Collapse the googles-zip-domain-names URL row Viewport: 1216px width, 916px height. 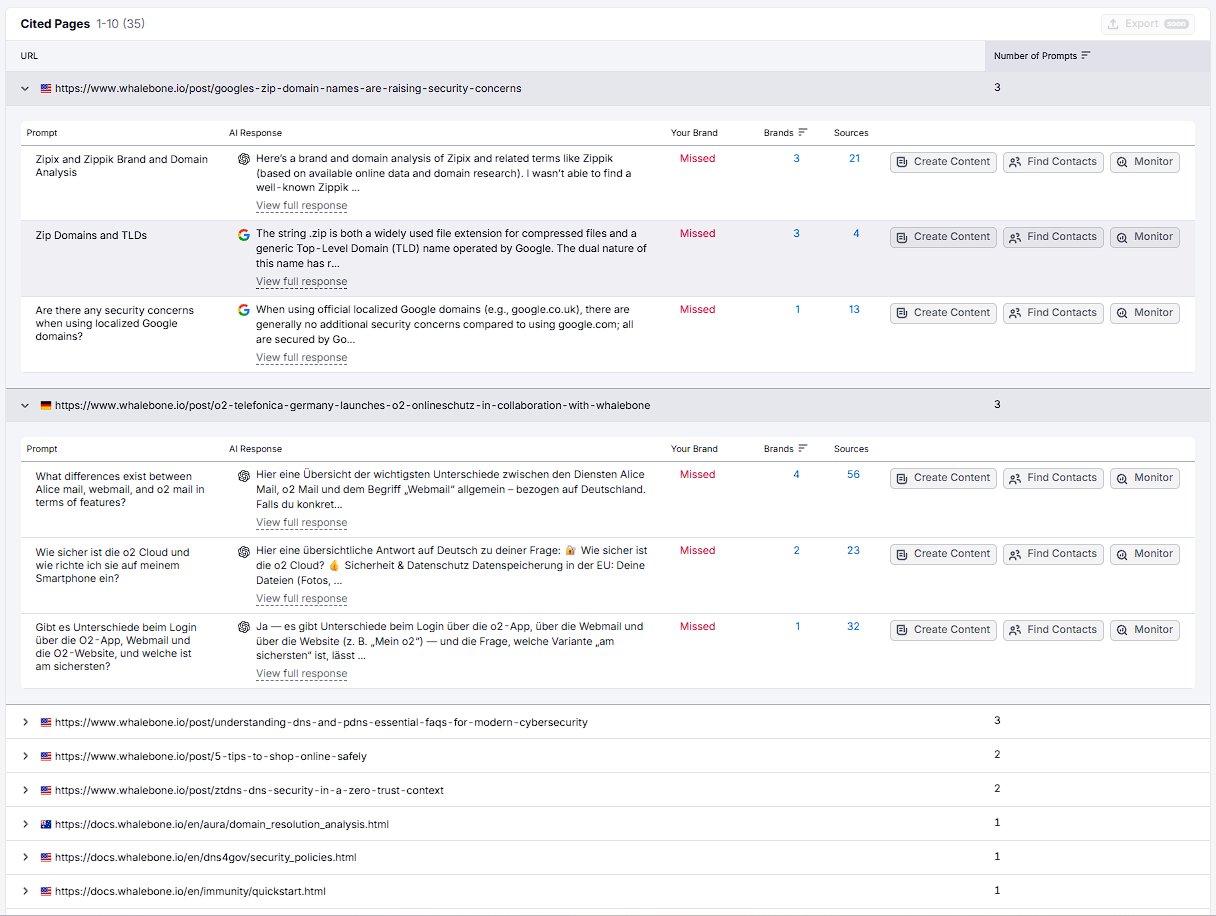pos(25,88)
